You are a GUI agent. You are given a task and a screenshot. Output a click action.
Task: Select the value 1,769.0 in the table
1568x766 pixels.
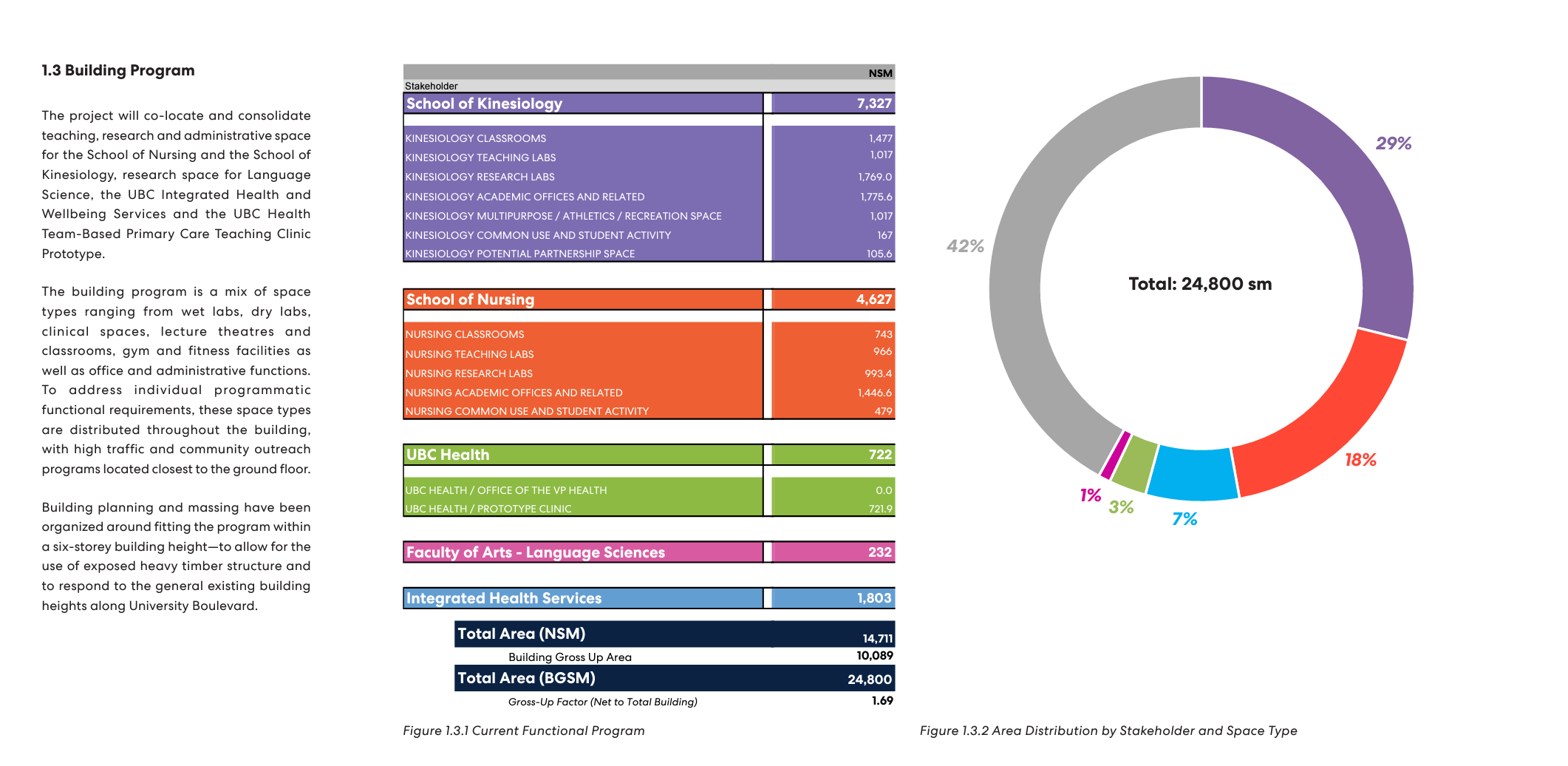875,177
